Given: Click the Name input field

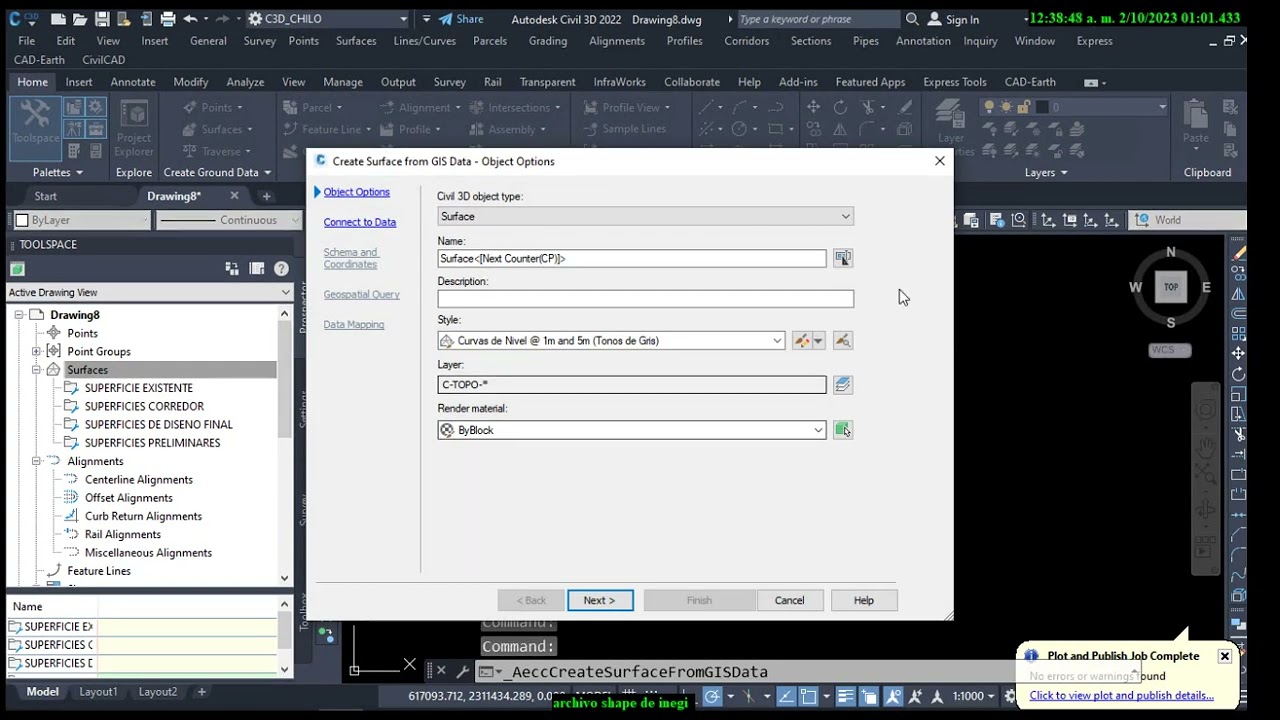Looking at the screenshot, I should tap(632, 258).
